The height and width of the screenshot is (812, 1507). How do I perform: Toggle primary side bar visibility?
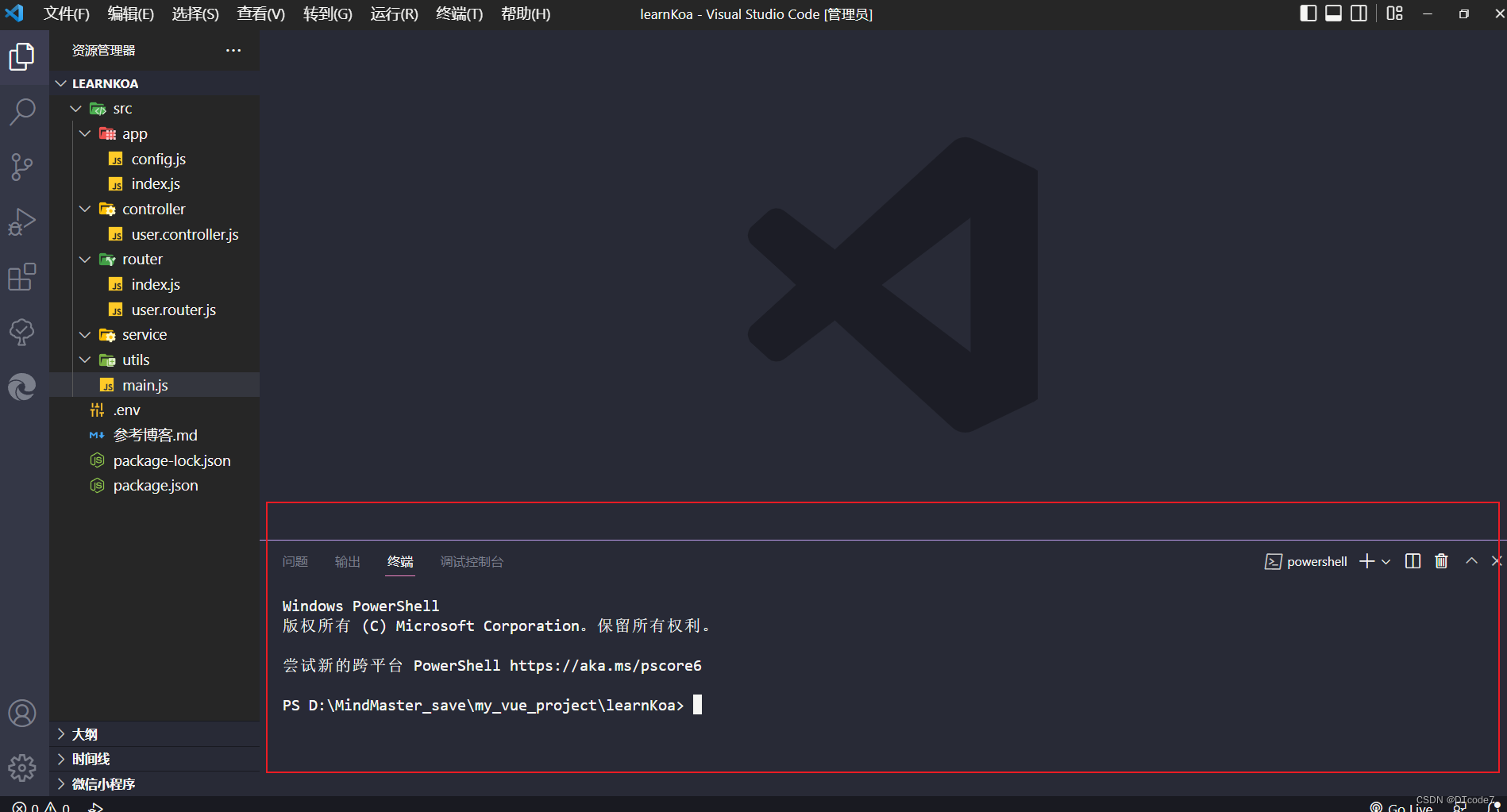click(1309, 13)
